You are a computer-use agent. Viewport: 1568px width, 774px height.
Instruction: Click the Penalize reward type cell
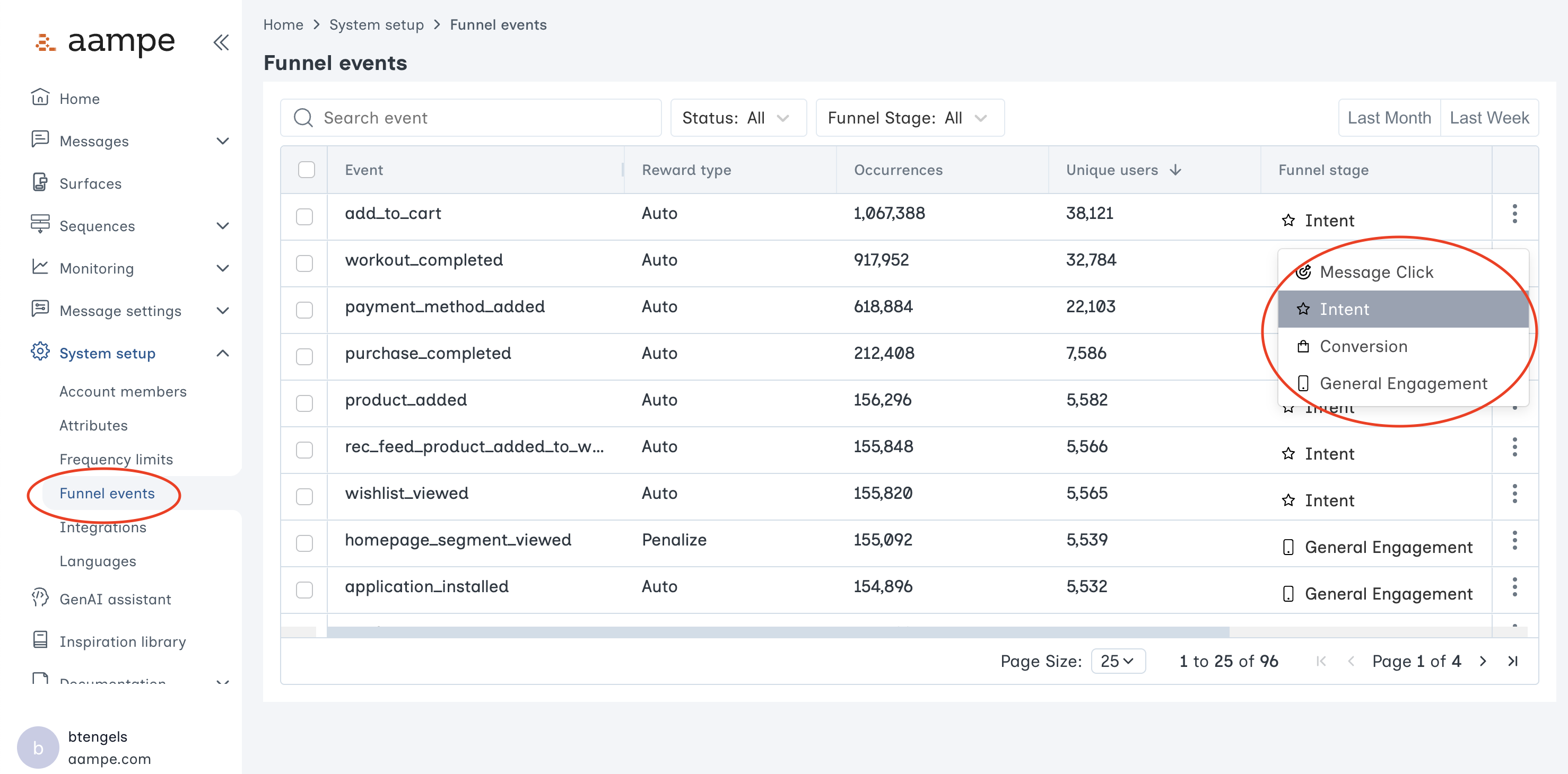click(x=674, y=540)
